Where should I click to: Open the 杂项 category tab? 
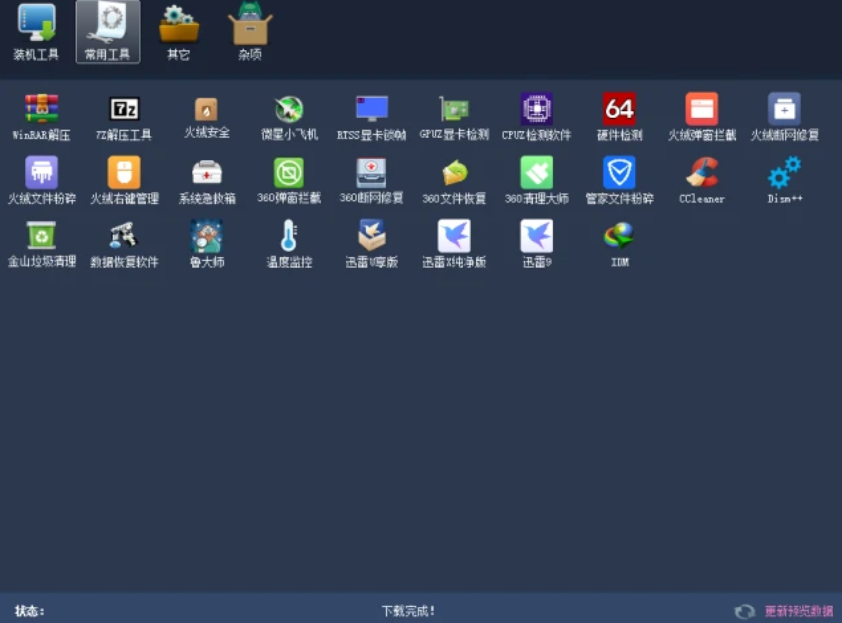250,32
